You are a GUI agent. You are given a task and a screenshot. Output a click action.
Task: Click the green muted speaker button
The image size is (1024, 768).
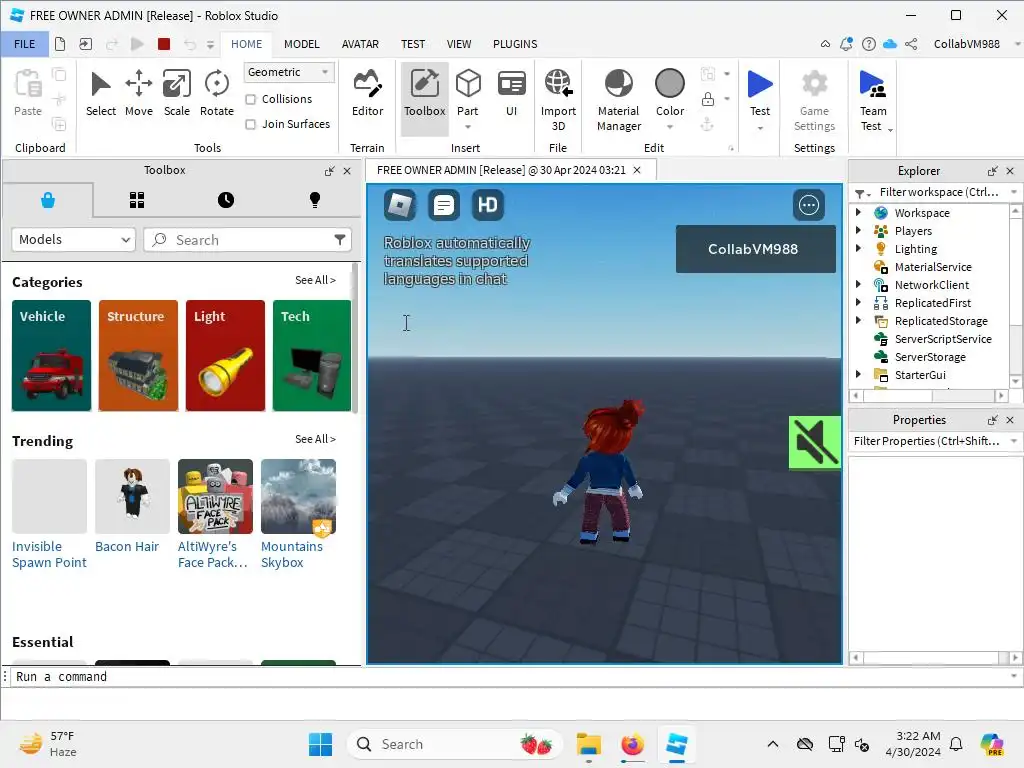tap(814, 442)
